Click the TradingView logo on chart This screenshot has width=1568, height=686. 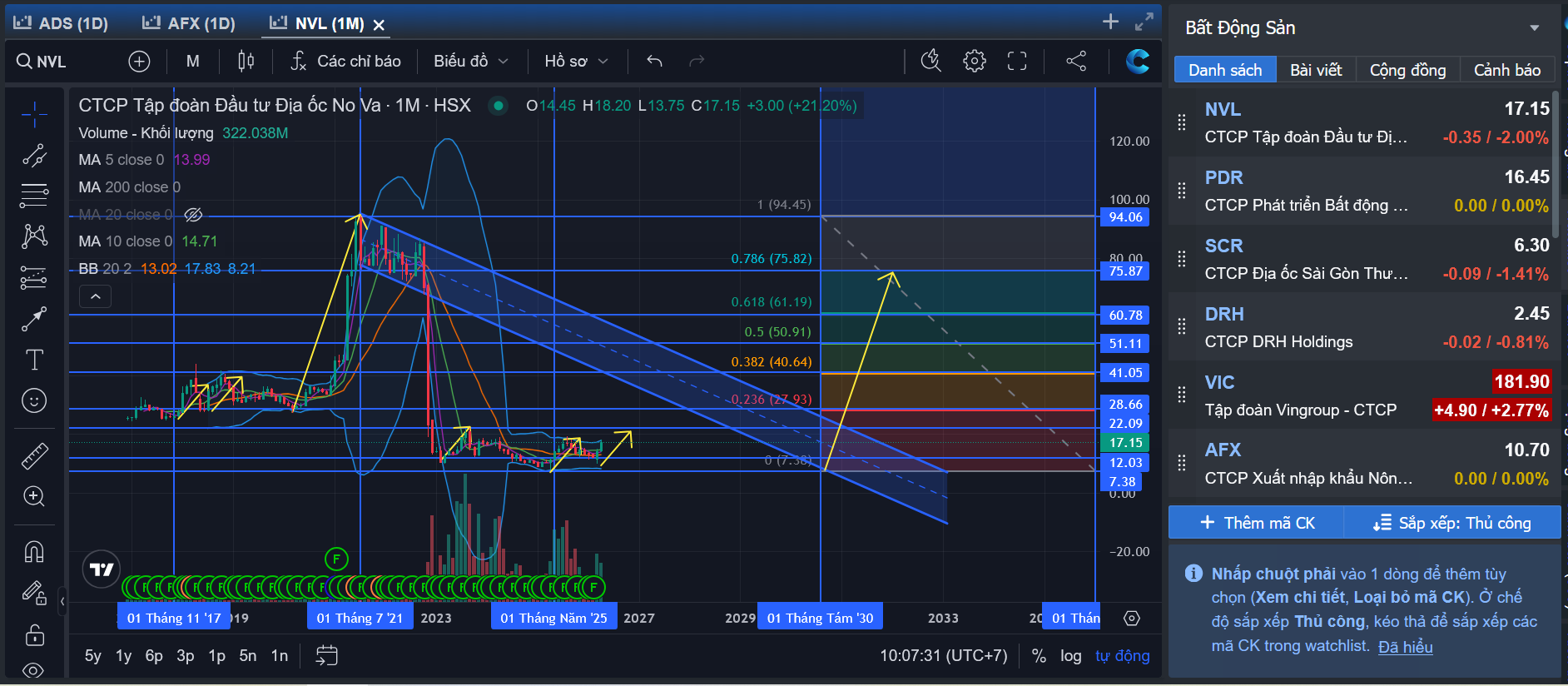tap(102, 569)
